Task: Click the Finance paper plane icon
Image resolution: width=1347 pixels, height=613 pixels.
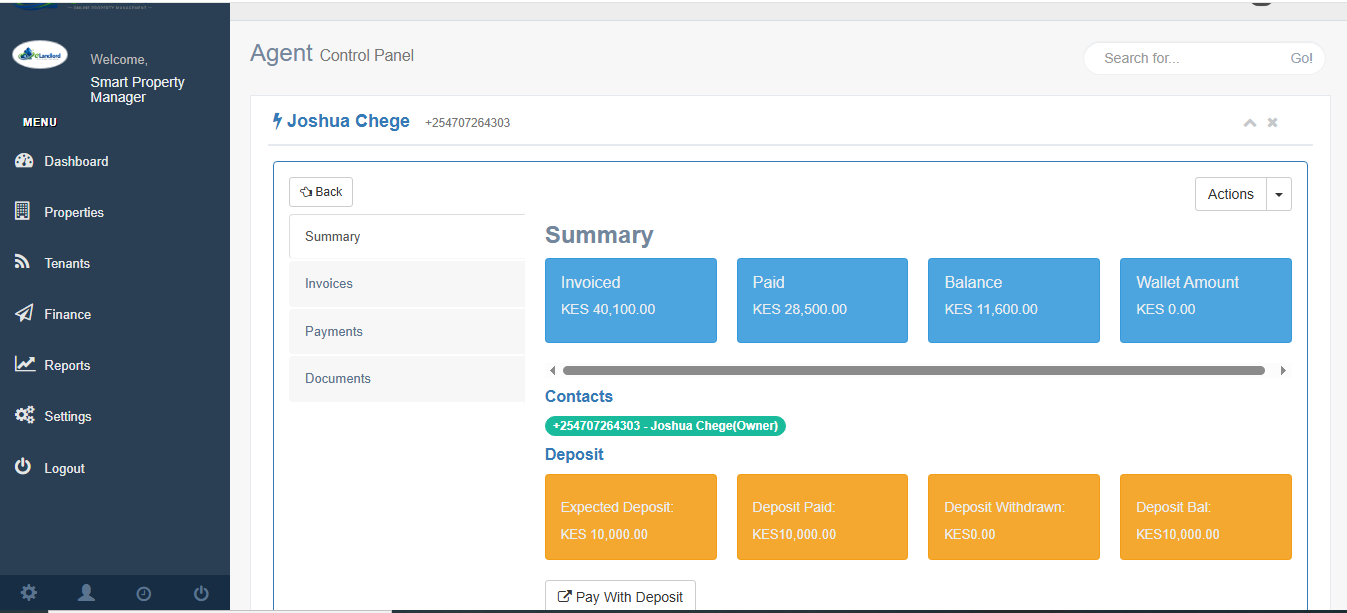Action: [24, 314]
